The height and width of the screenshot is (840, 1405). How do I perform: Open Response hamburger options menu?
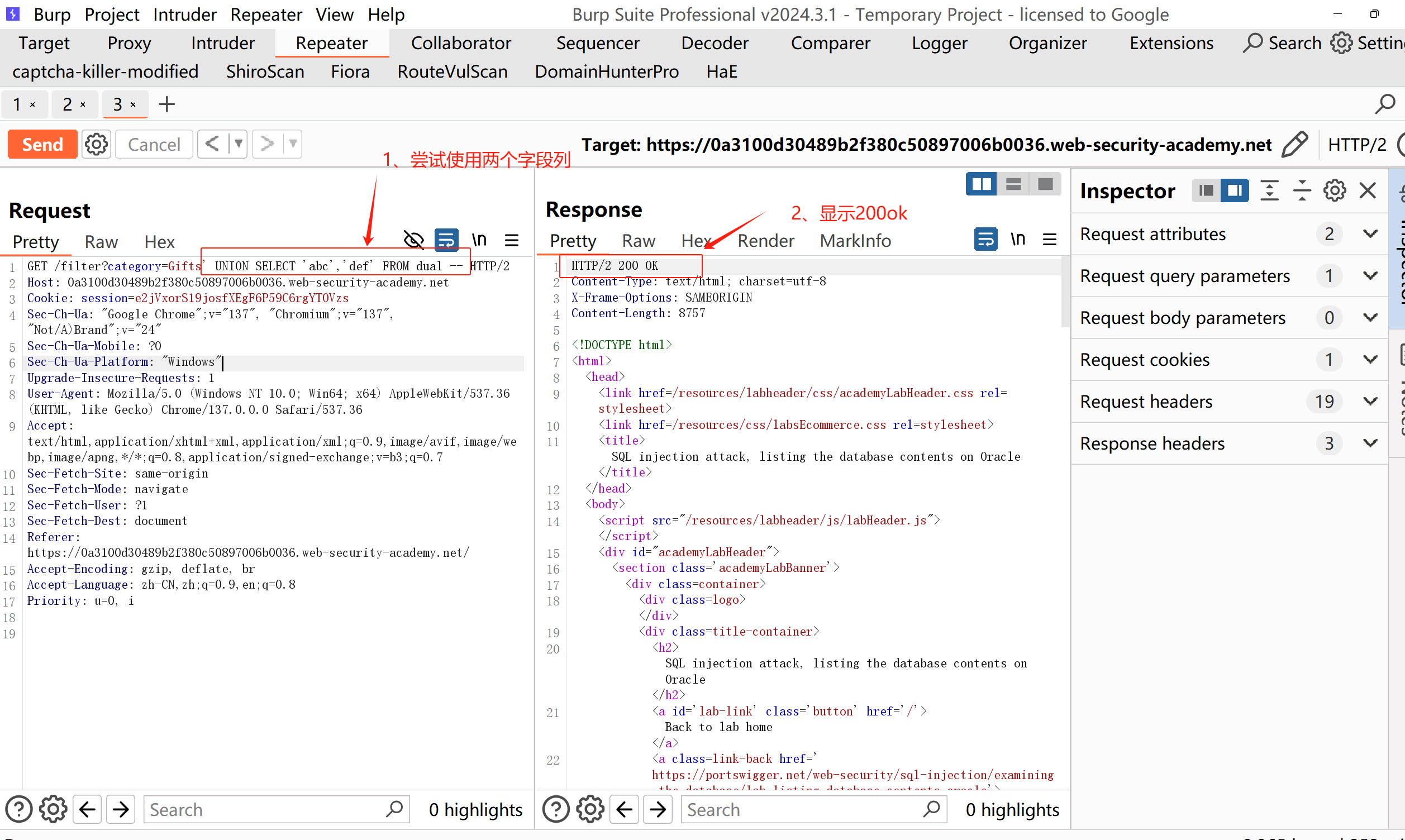(x=1050, y=240)
